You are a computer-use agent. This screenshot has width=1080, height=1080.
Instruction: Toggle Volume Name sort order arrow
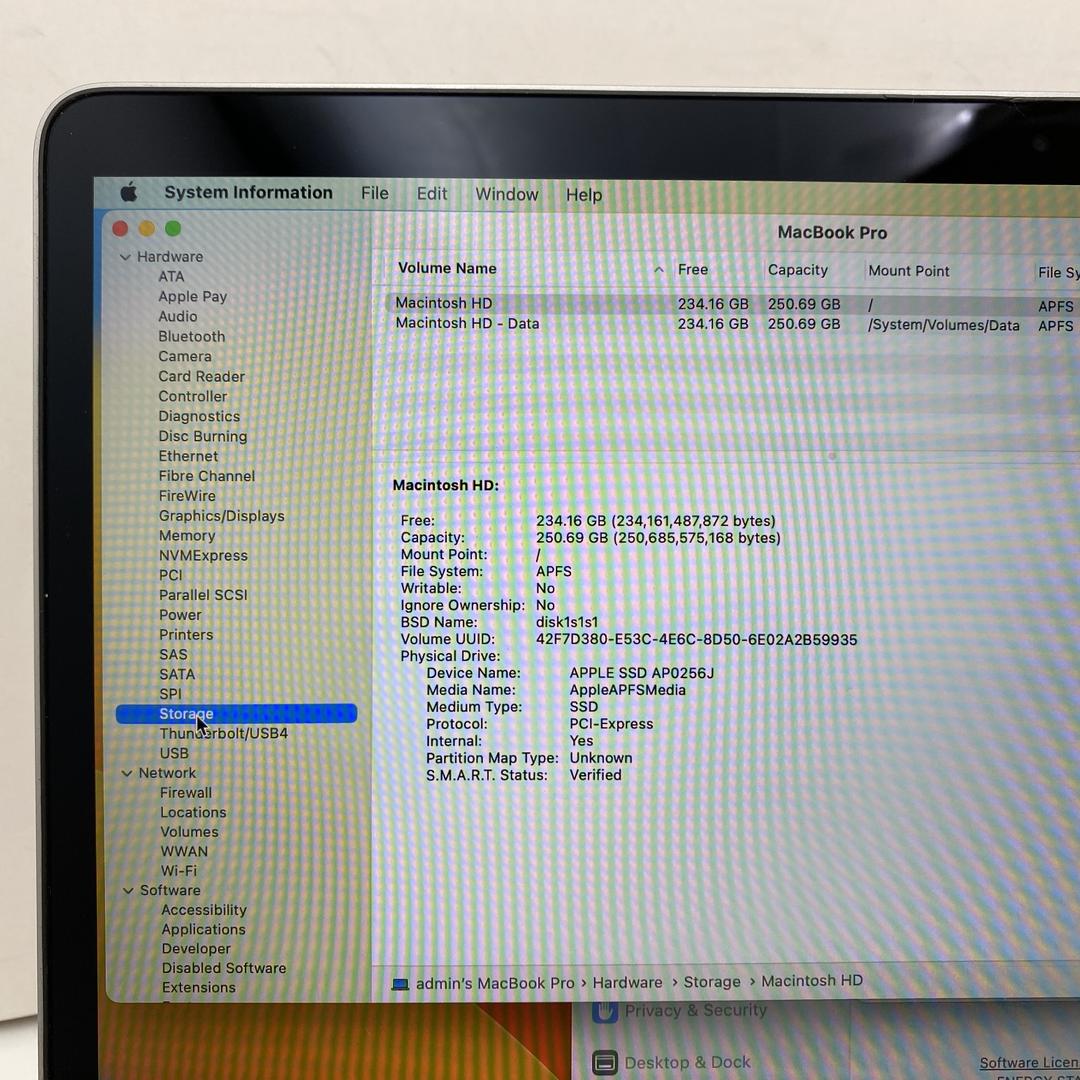click(658, 270)
